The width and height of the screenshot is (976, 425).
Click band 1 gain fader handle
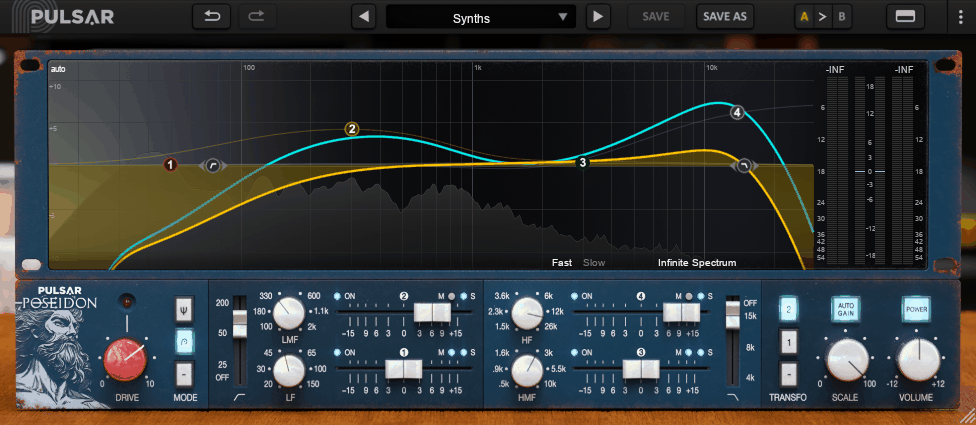pyautogui.click(x=404, y=369)
